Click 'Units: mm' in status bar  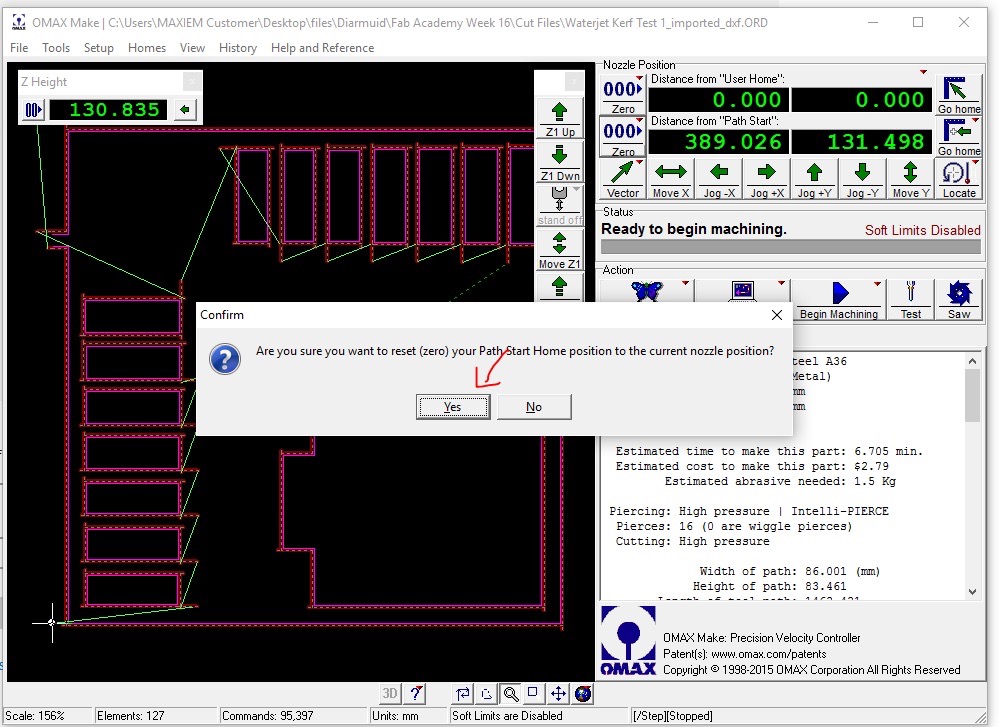395,716
